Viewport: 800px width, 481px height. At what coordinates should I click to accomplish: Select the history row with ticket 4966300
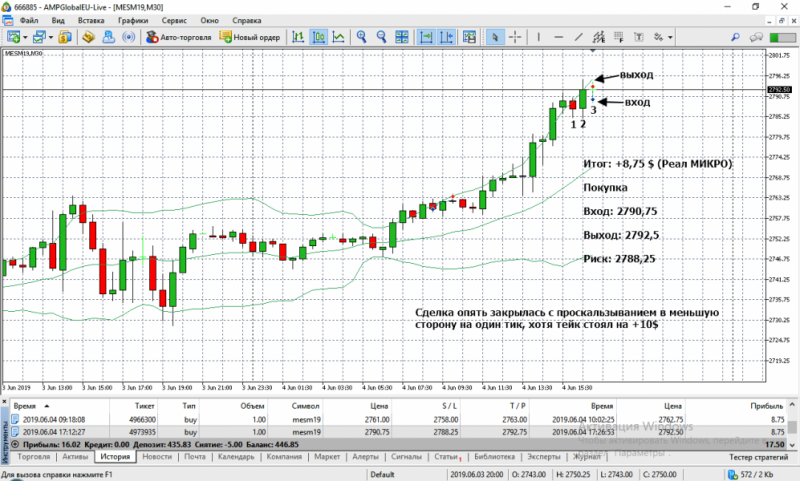tap(398, 419)
